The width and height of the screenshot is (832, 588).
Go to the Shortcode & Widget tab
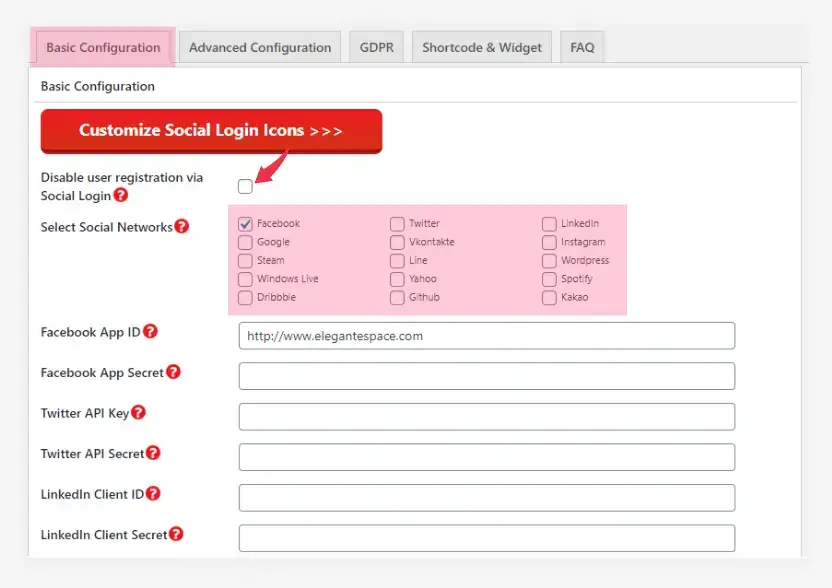coord(481,46)
